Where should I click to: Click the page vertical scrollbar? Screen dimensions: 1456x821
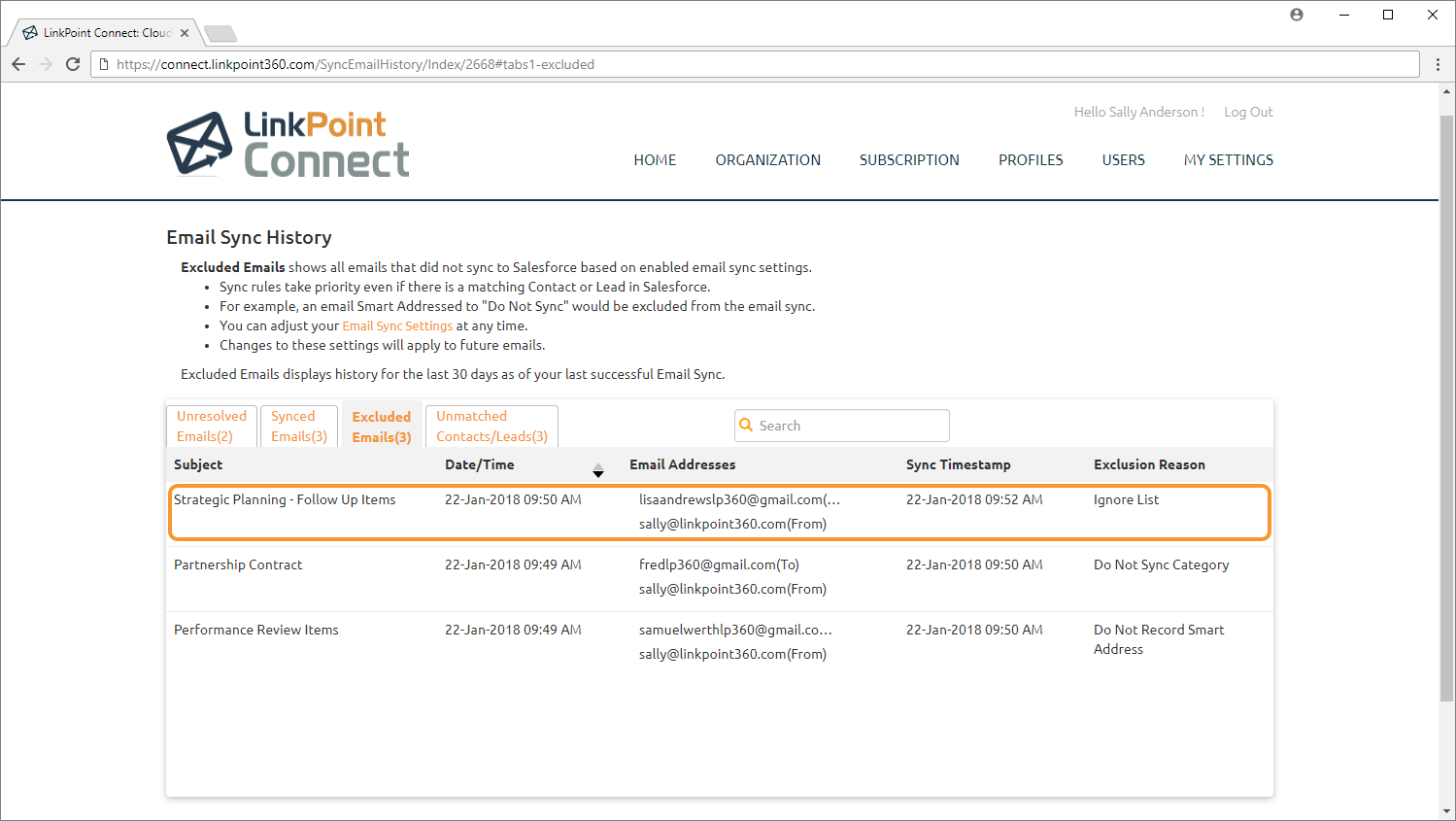(1447, 407)
